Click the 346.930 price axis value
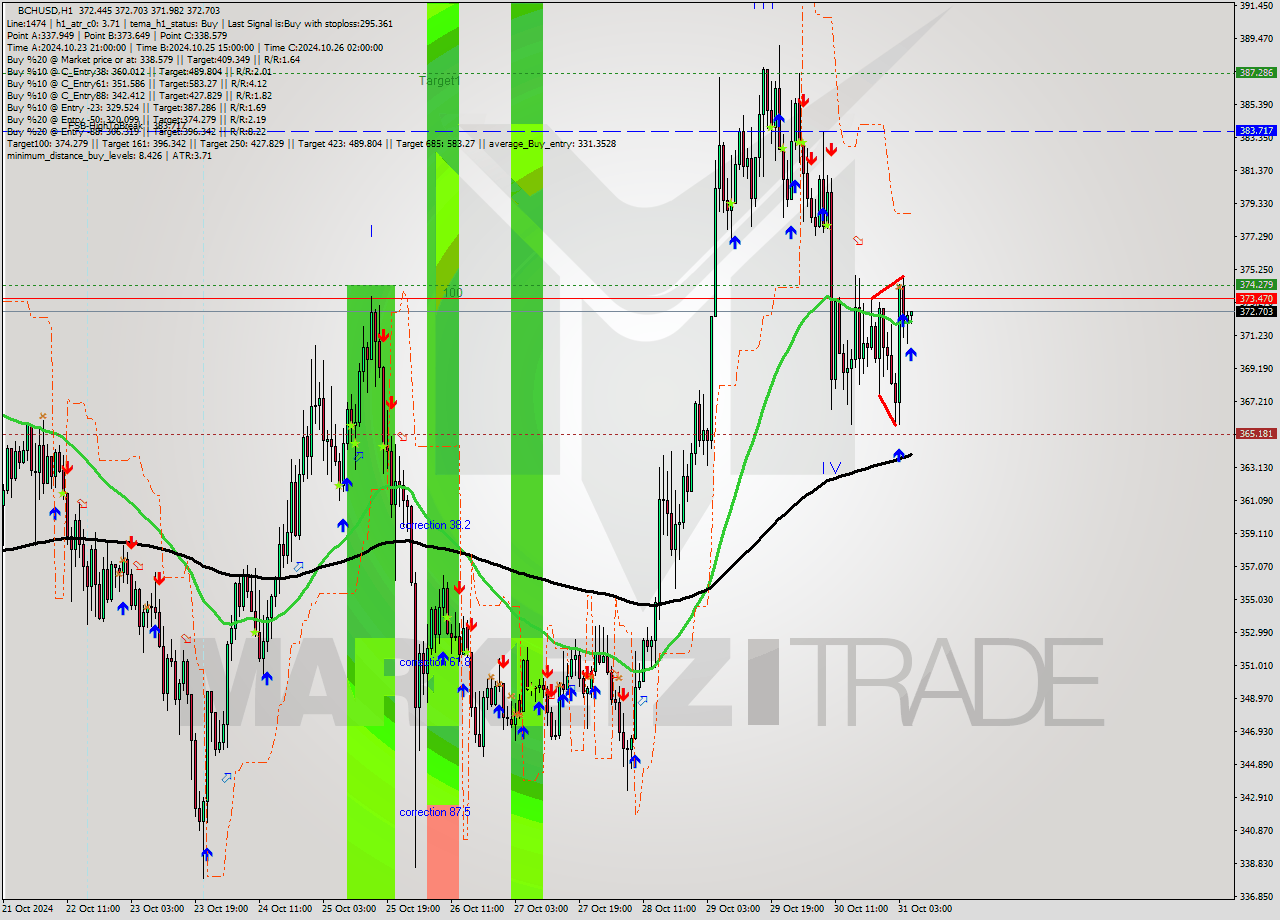Image resolution: width=1280 pixels, height=920 pixels. 1256,731
